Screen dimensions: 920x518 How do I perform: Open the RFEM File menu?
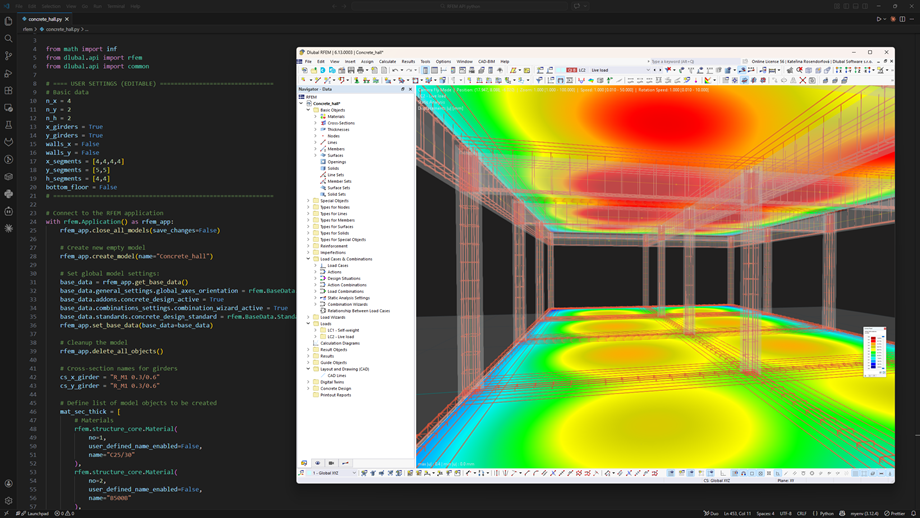(x=308, y=62)
